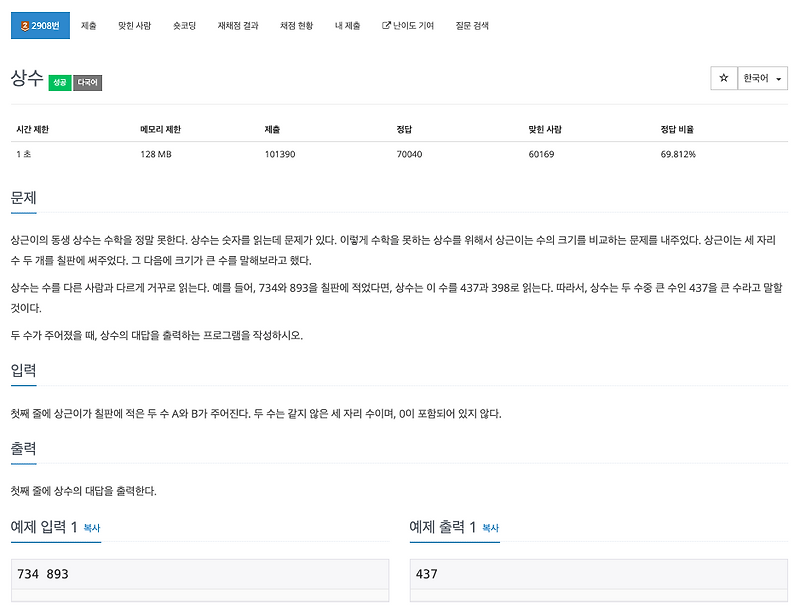800x615 pixels.
Task: Open the 한국어 language dropdown
Action: (x=759, y=78)
